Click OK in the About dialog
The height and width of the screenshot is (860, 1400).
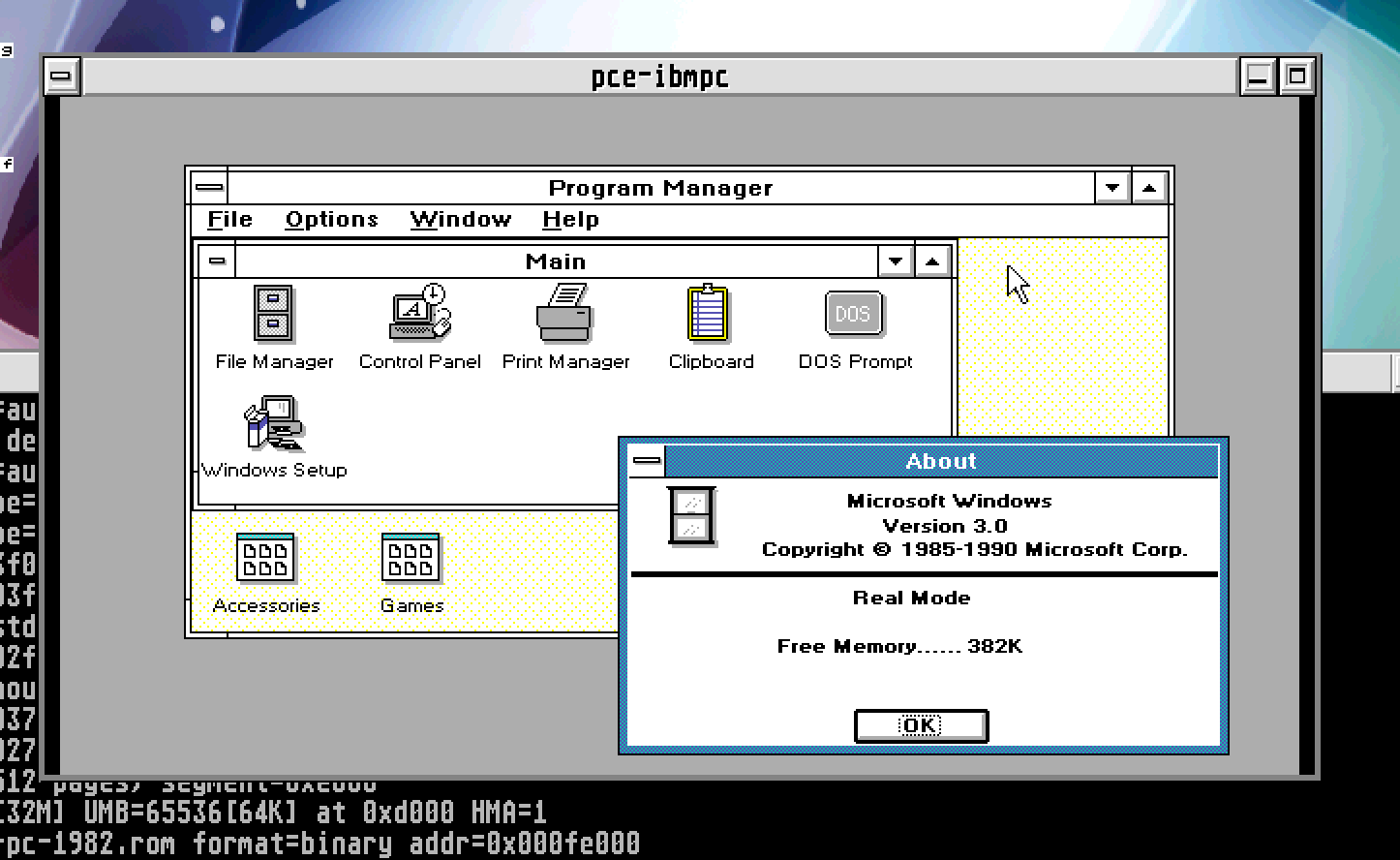point(921,725)
